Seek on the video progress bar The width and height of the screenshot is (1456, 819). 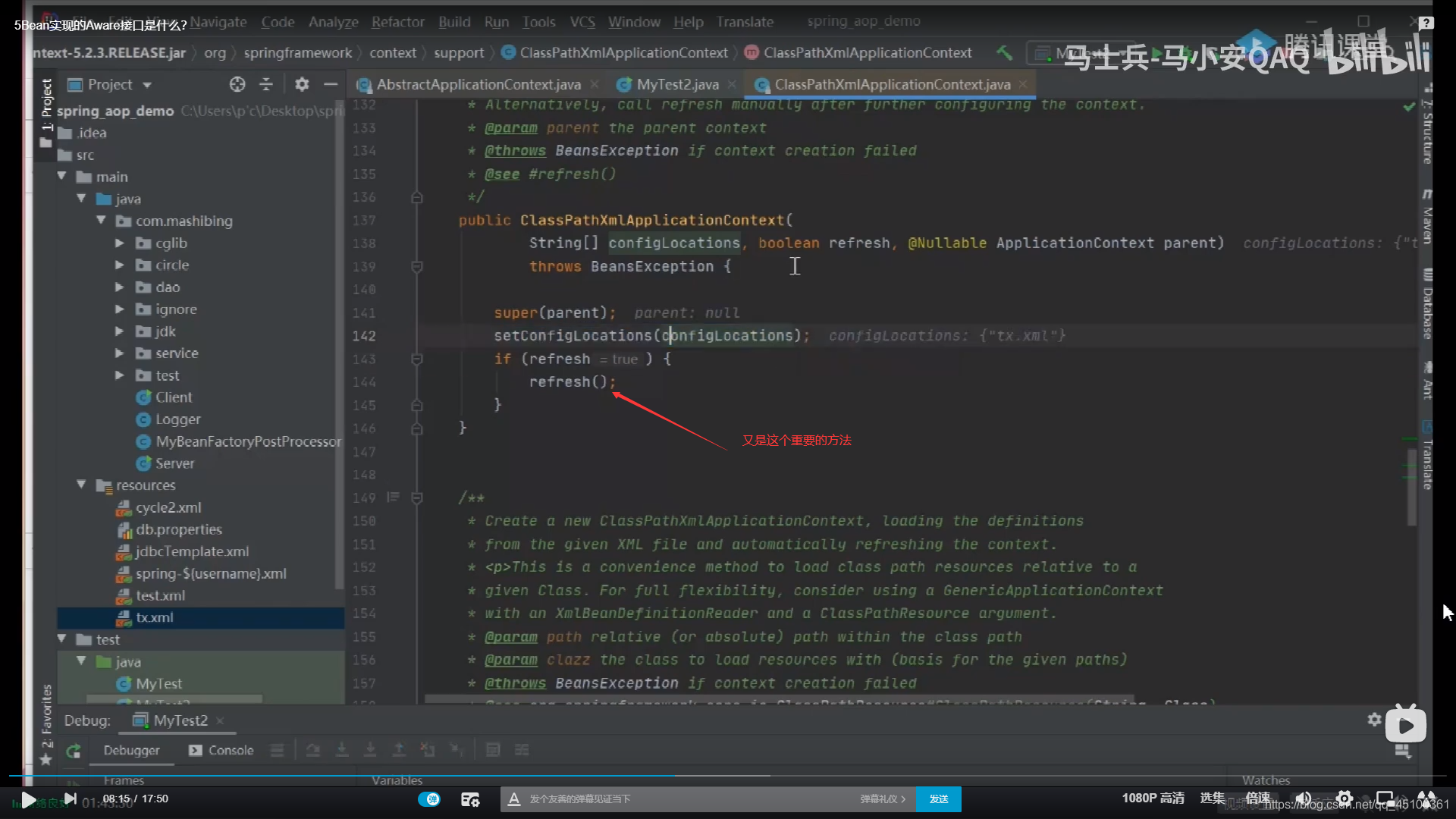click(x=728, y=775)
